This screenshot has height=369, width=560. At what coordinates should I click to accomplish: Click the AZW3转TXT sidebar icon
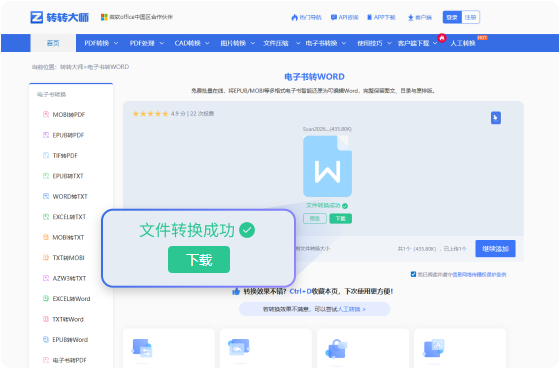tap(46, 278)
